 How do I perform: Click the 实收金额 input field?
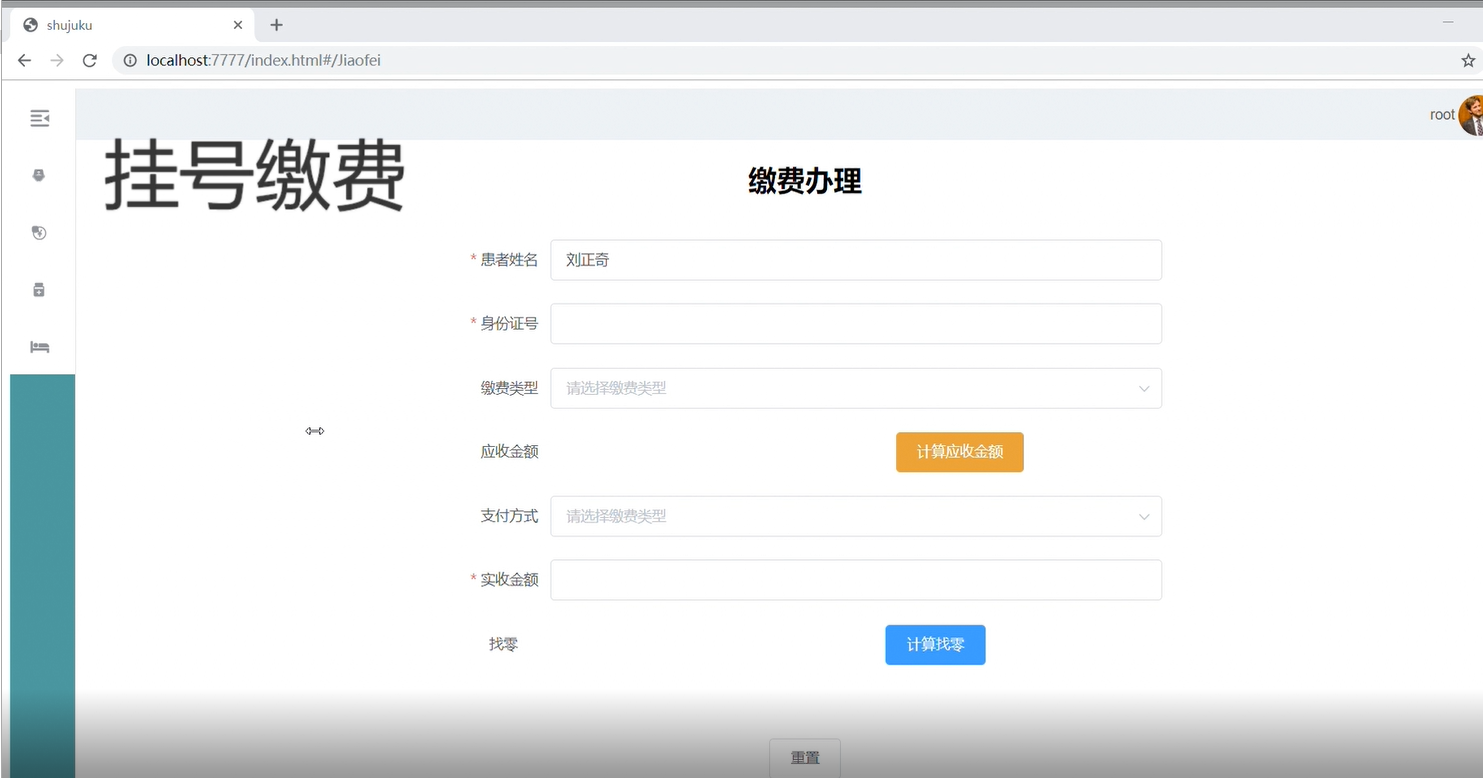pyautogui.click(x=856, y=580)
